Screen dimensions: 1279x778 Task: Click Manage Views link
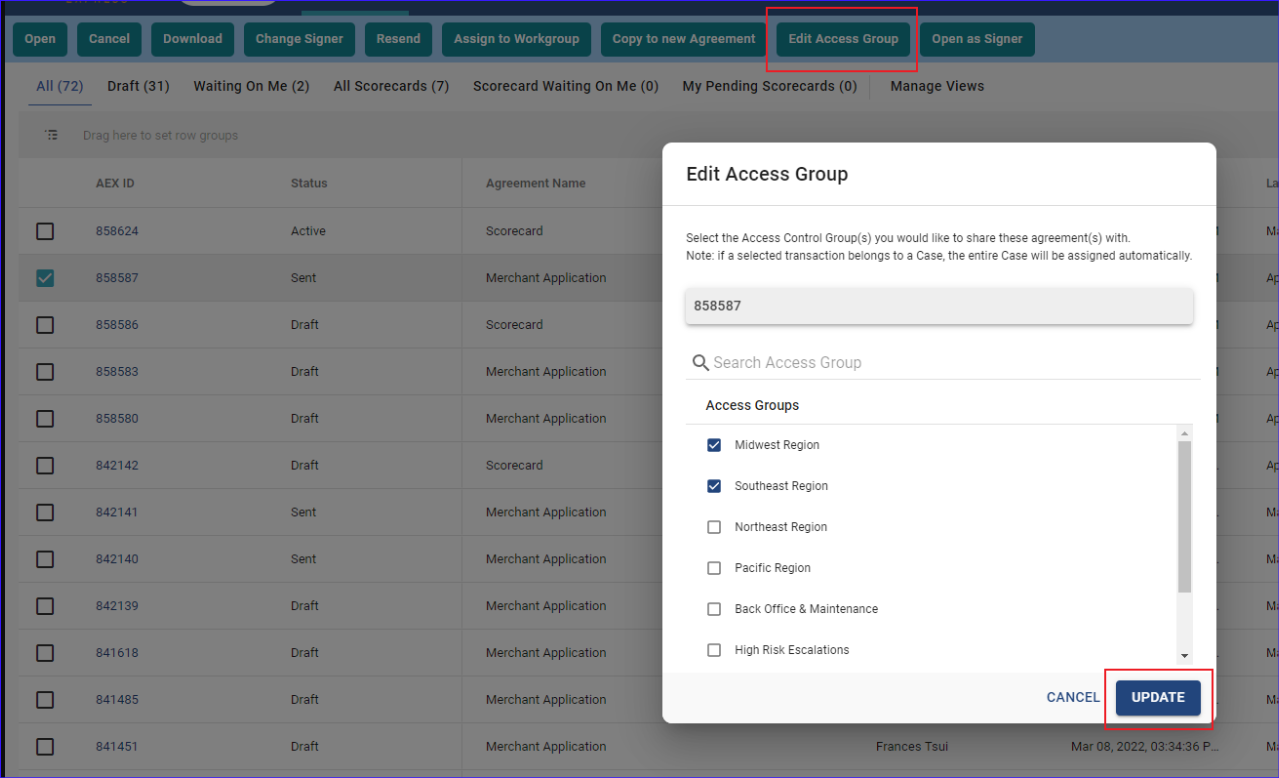click(x=937, y=86)
